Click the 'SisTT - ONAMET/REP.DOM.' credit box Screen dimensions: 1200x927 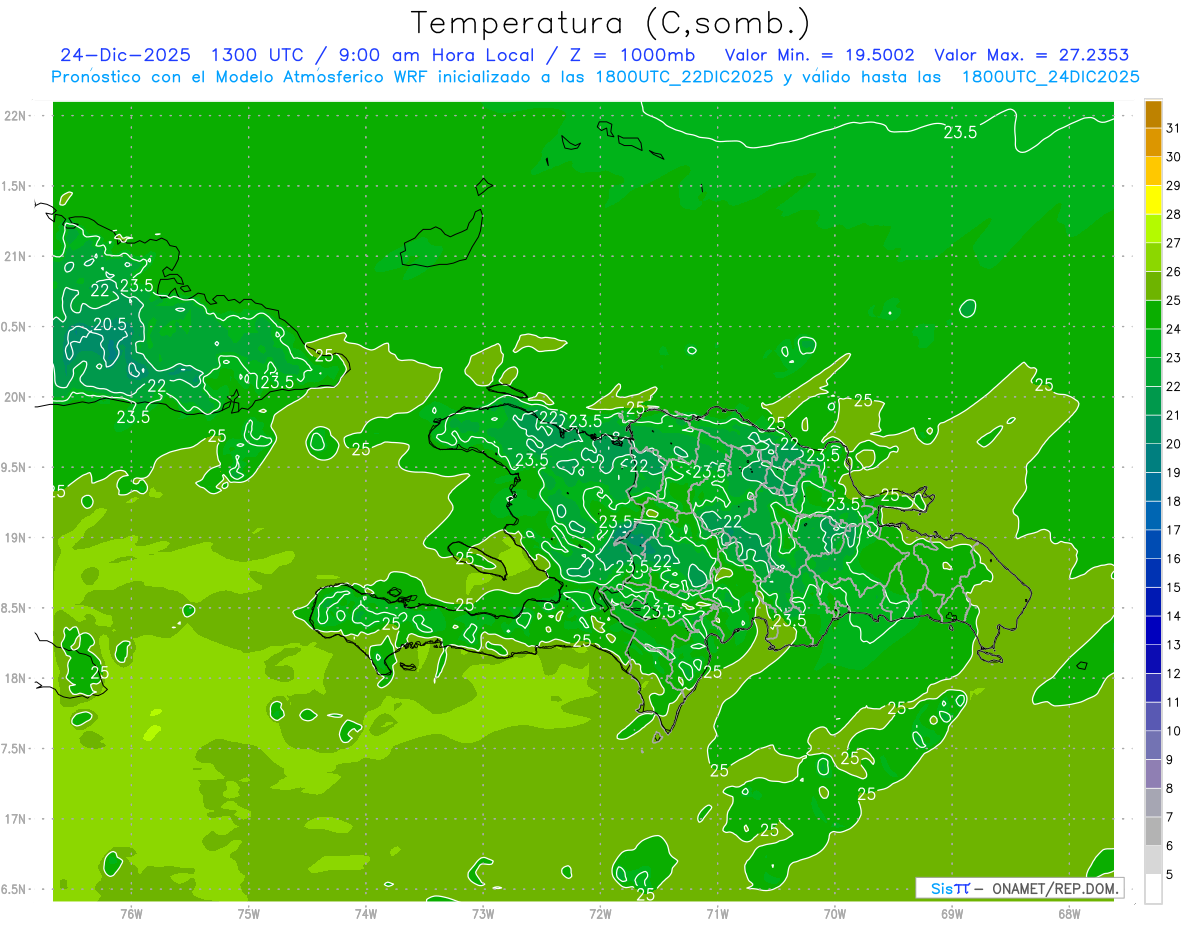[x=1019, y=888]
